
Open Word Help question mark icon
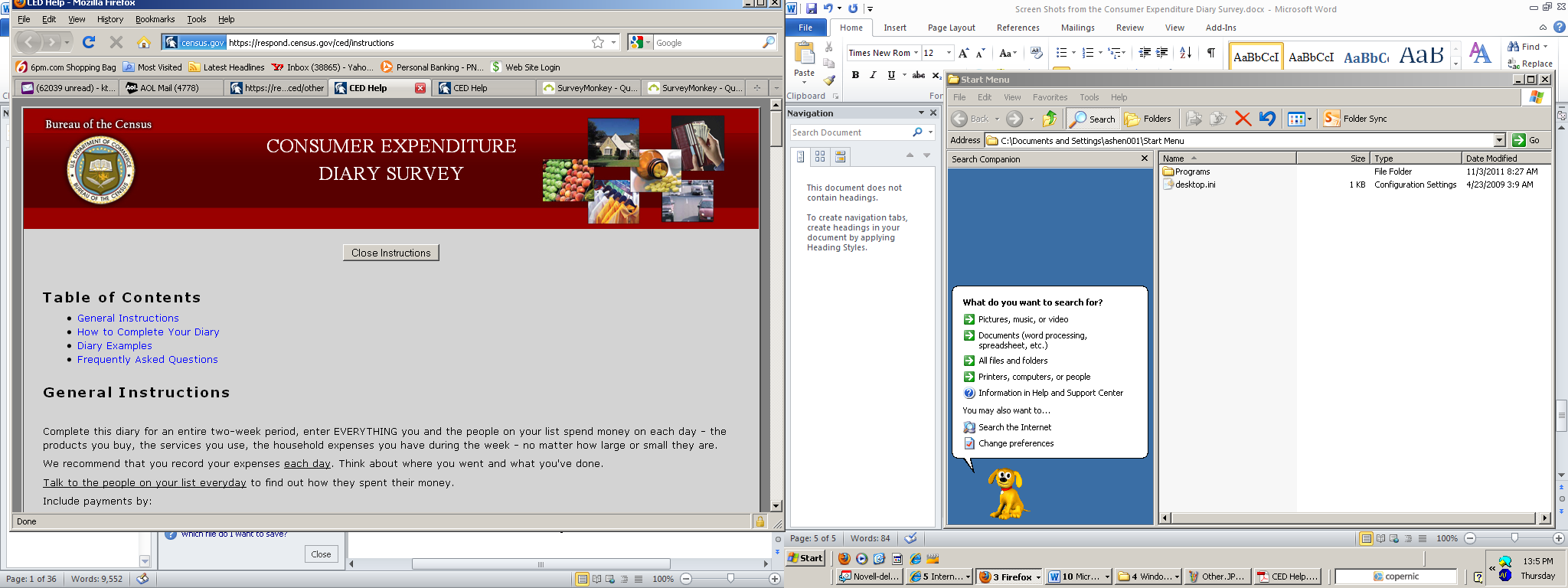tap(1559, 28)
